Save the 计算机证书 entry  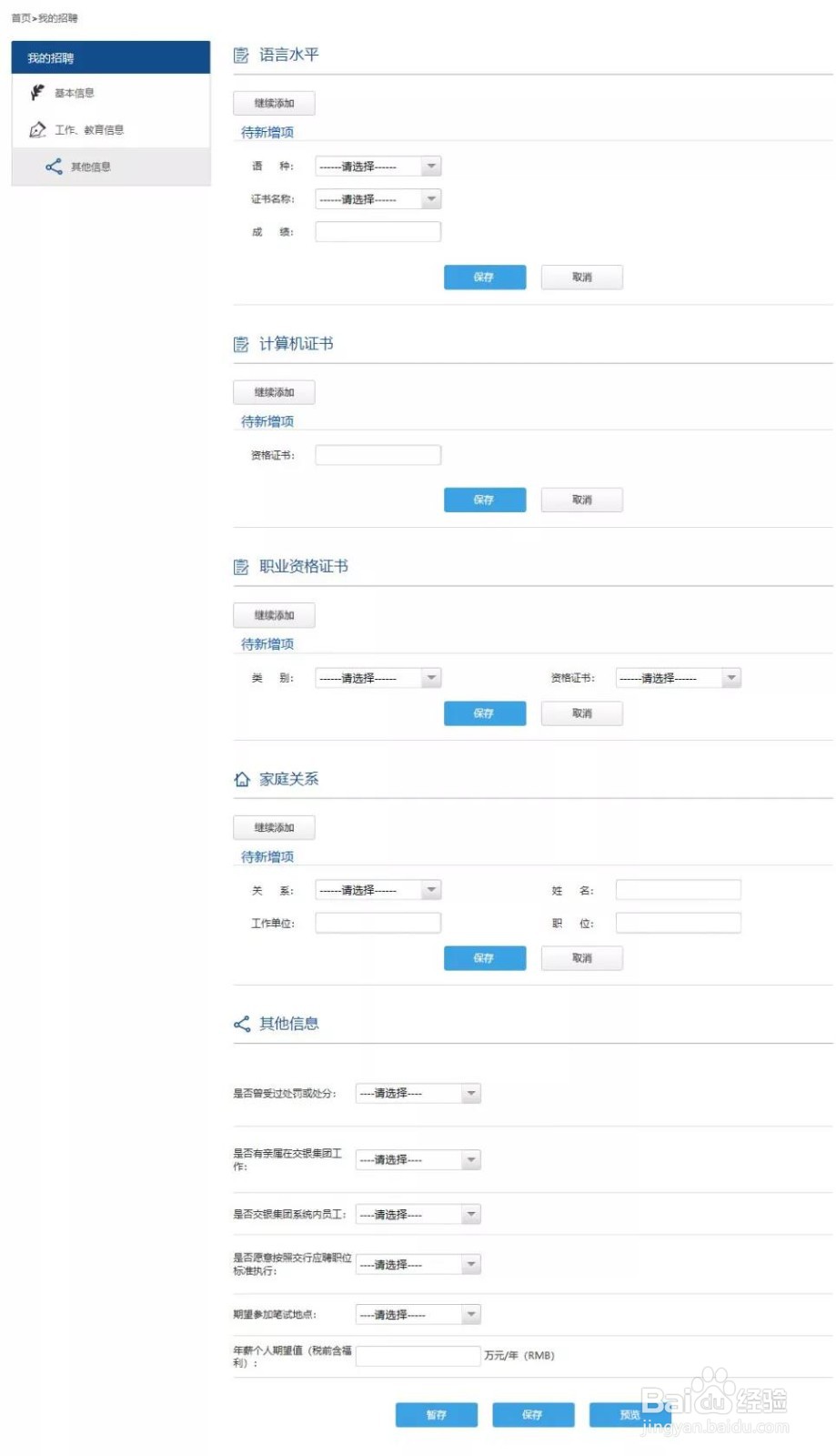pos(485,500)
